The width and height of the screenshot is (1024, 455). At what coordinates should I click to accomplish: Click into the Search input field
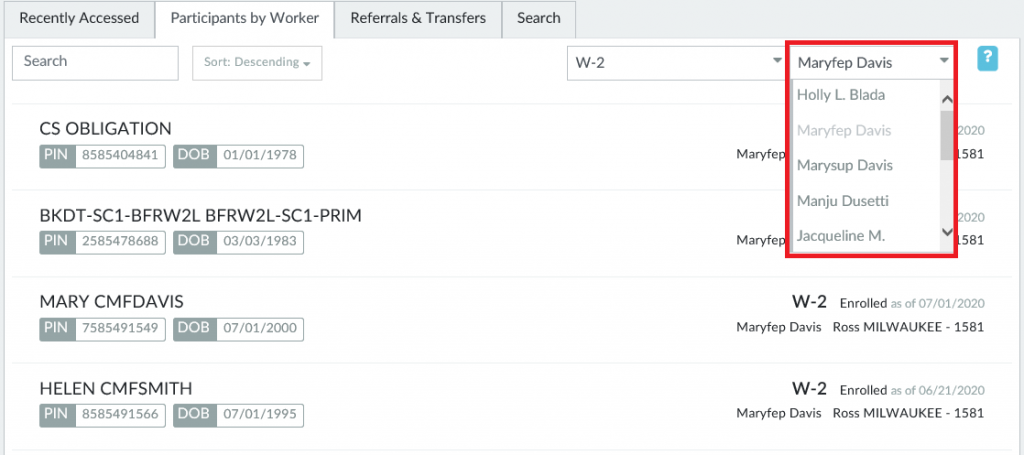pyautogui.click(x=95, y=62)
